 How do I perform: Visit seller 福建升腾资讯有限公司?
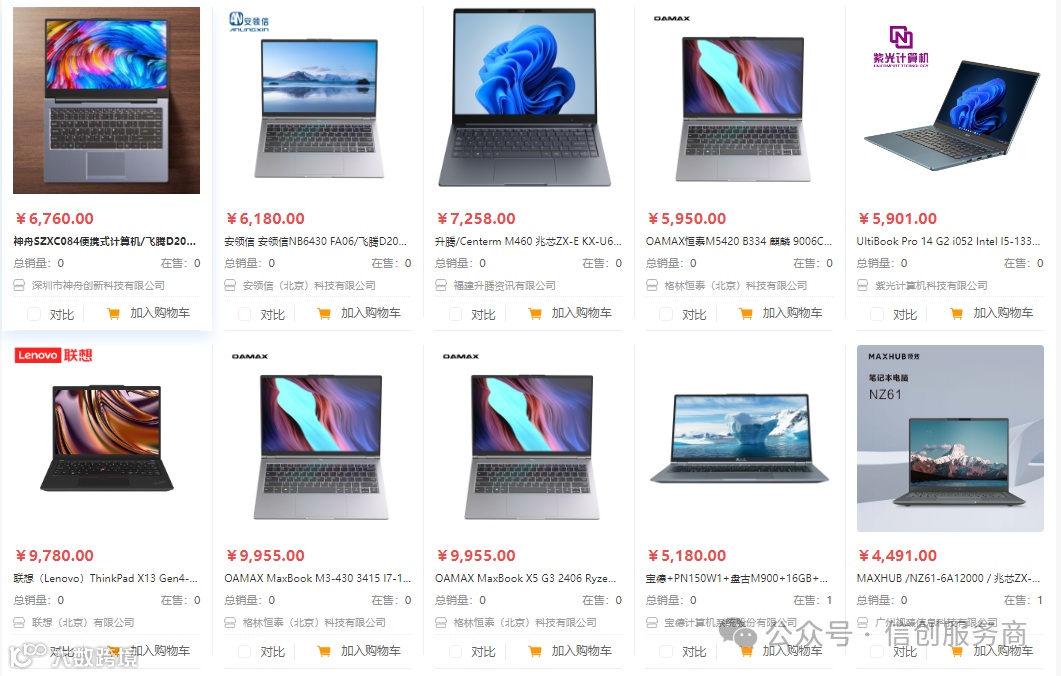click(x=504, y=286)
